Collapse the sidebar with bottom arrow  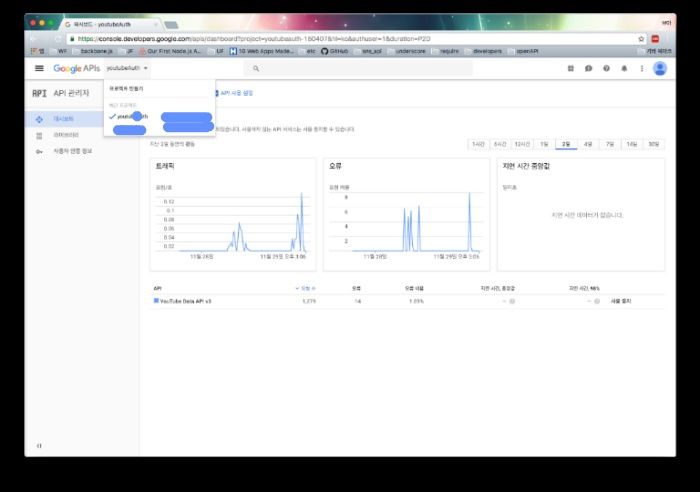pos(39,446)
